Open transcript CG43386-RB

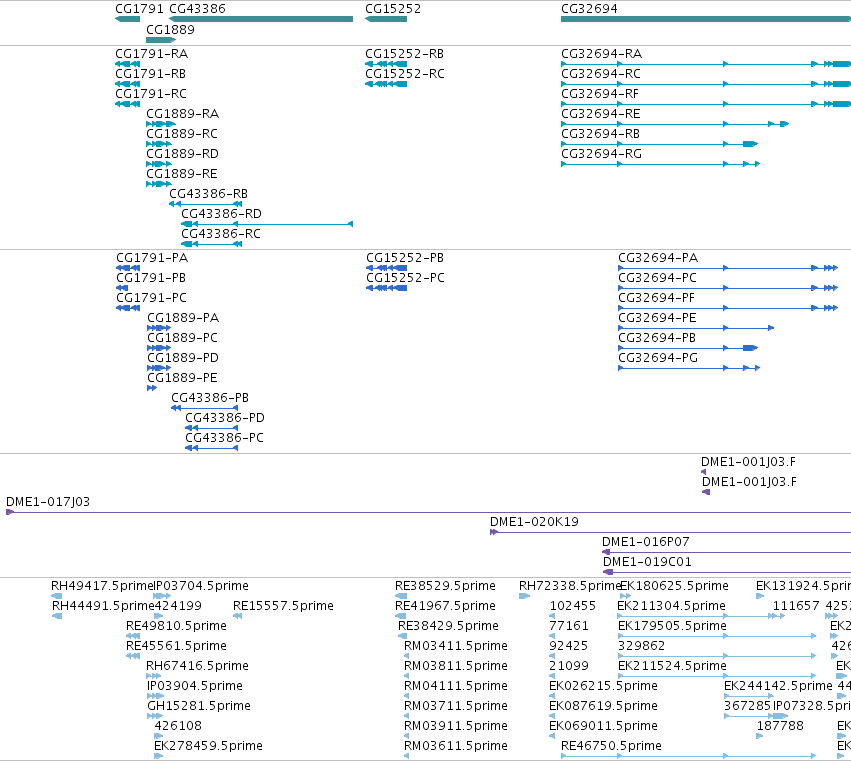[x=208, y=194]
